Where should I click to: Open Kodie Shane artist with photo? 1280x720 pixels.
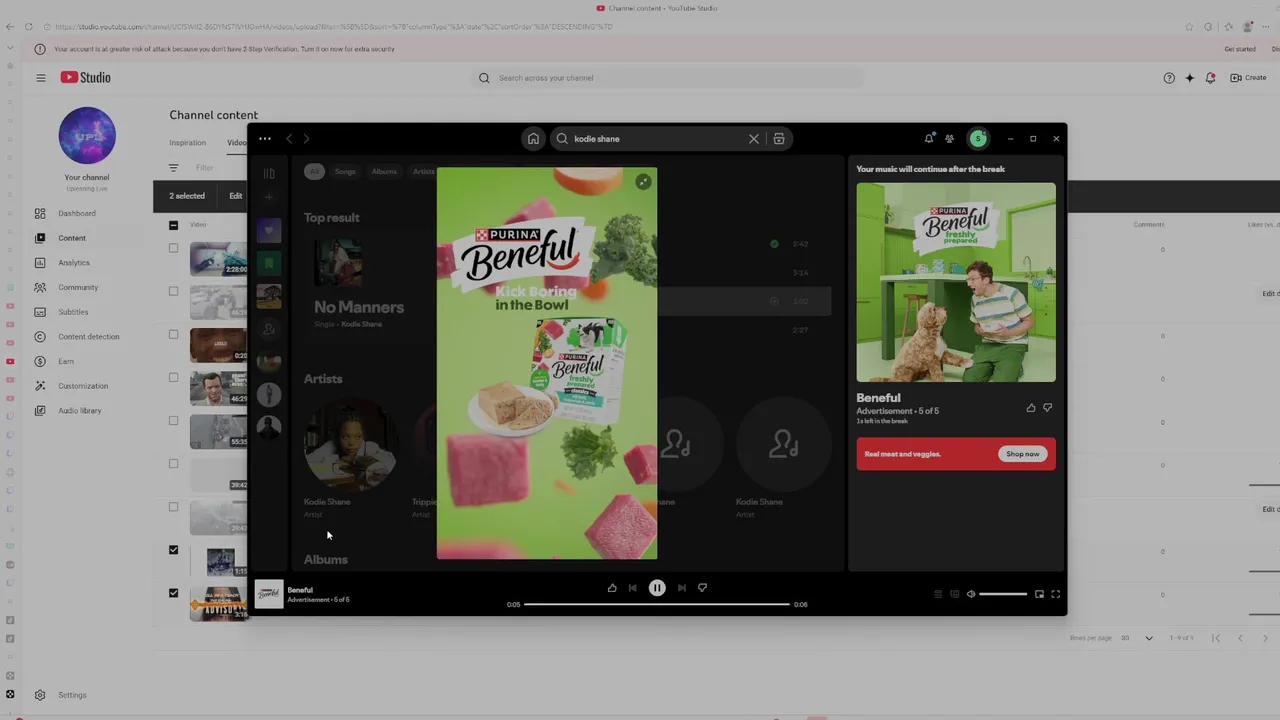350,445
